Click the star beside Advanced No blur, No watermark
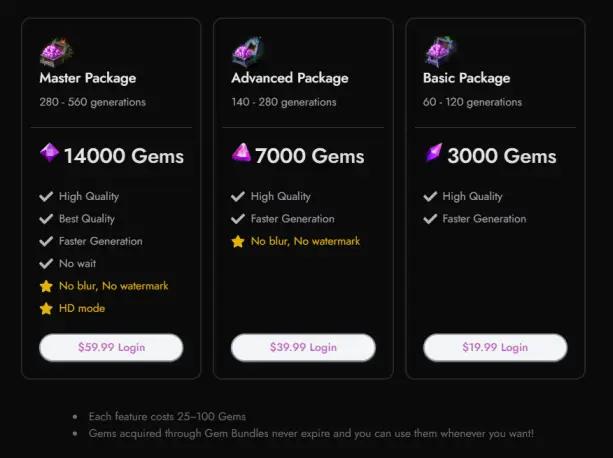This screenshot has width=613, height=458. tap(238, 242)
